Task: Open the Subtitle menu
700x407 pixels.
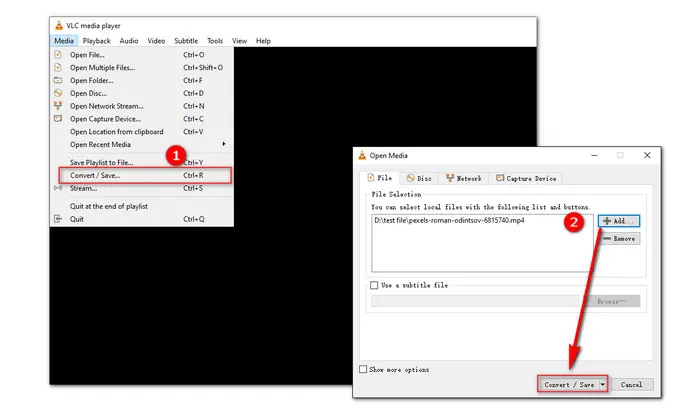Action: click(186, 41)
